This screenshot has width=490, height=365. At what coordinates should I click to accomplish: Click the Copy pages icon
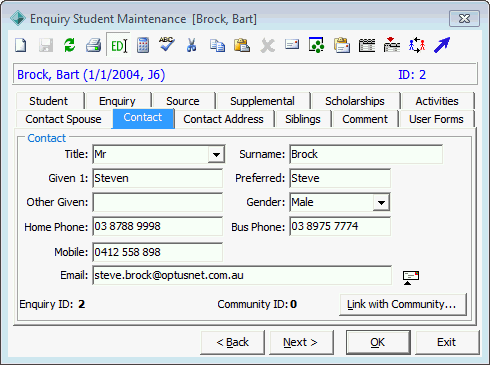(x=217, y=45)
